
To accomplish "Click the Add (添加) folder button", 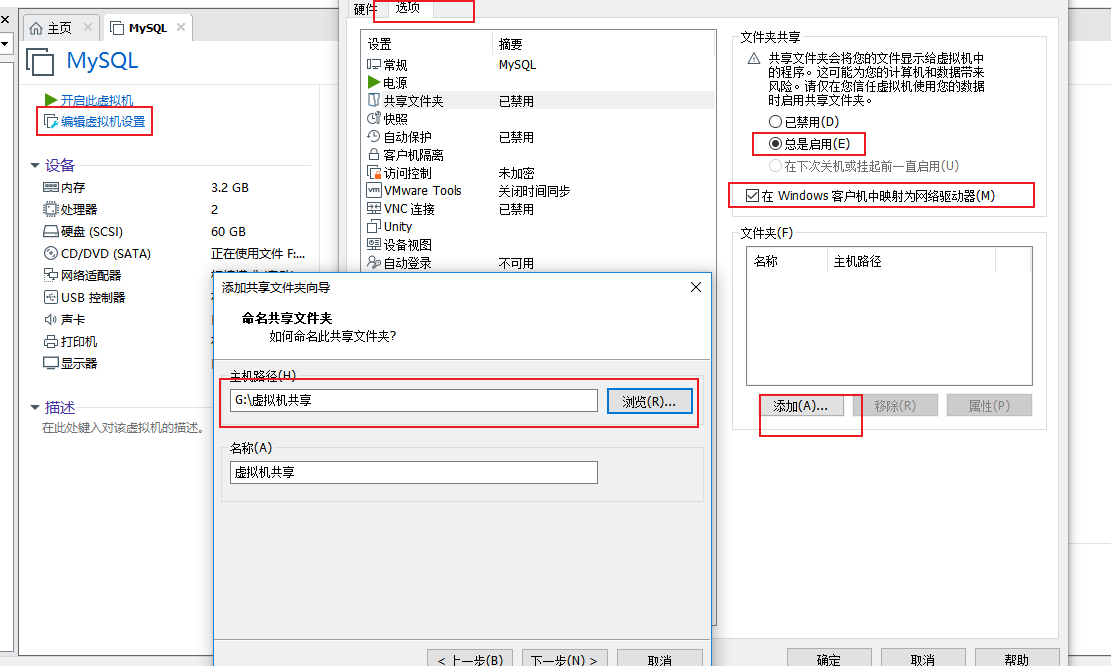I will (801, 405).
